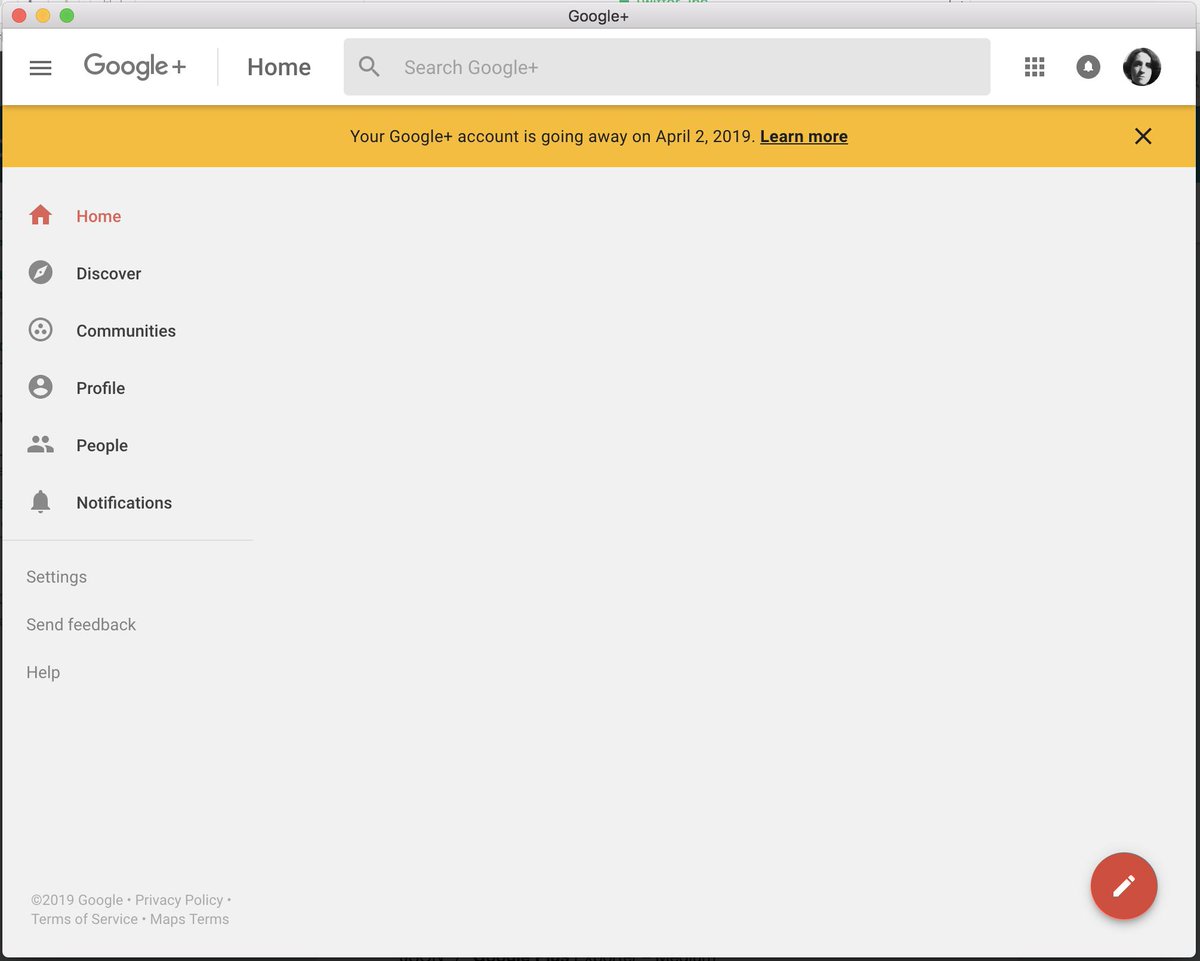Click in the Search Google+ field
The image size is (1200, 961).
pyautogui.click(x=667, y=67)
